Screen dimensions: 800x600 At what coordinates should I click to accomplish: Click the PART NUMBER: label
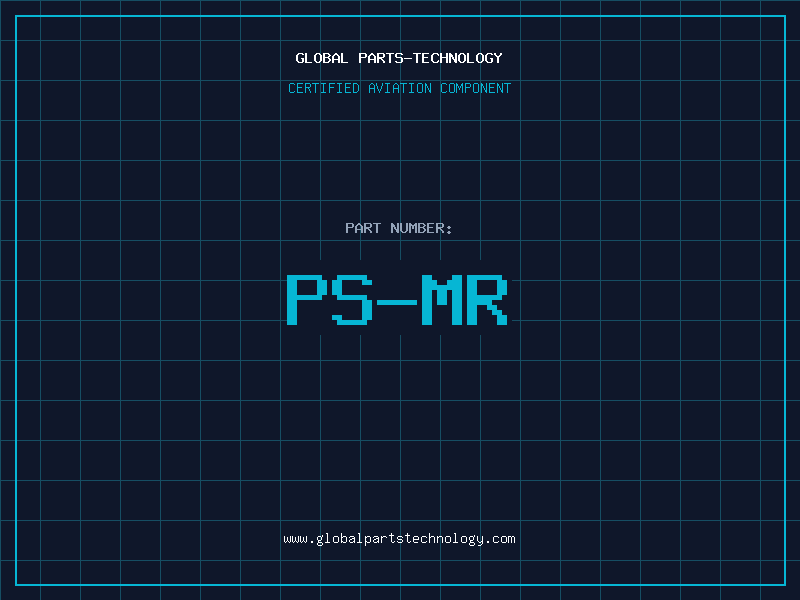tap(399, 228)
